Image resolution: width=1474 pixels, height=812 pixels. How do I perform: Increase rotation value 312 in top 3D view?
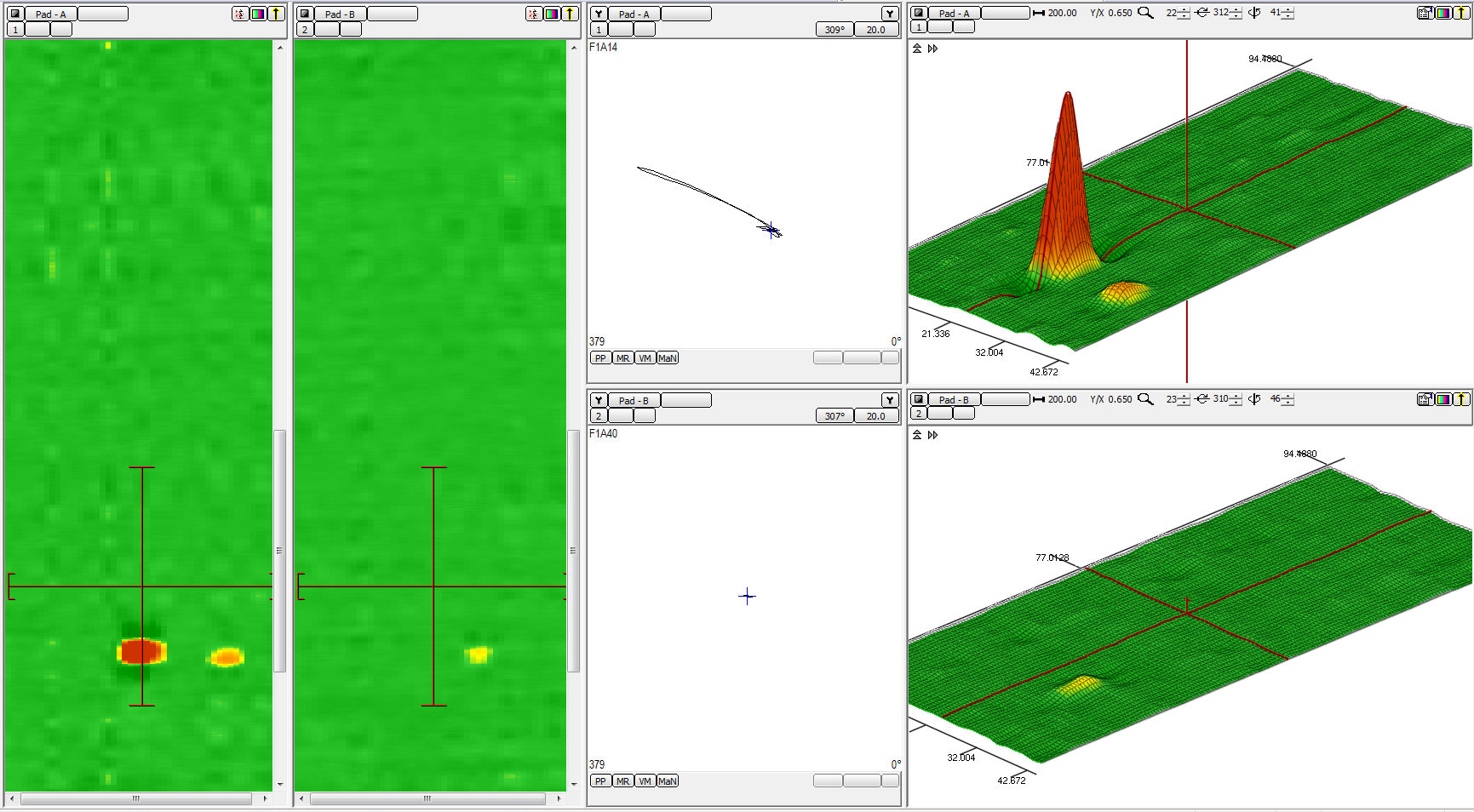[x=1236, y=9]
